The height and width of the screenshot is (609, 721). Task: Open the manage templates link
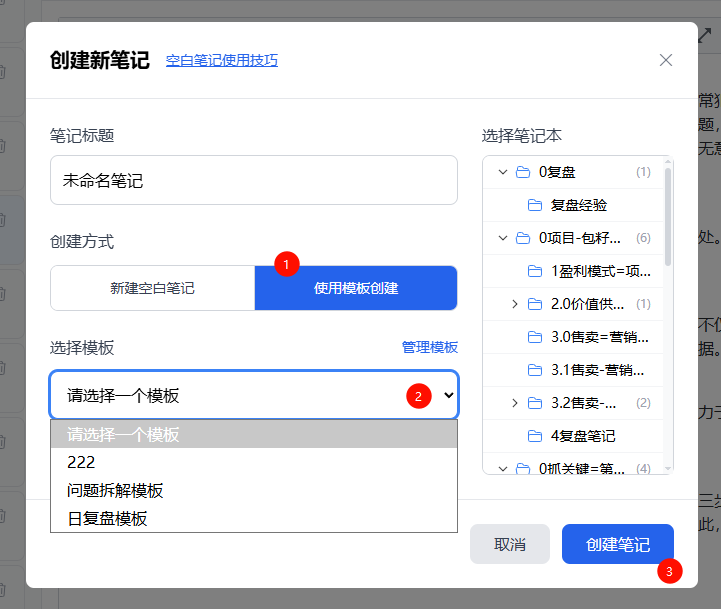pos(429,347)
